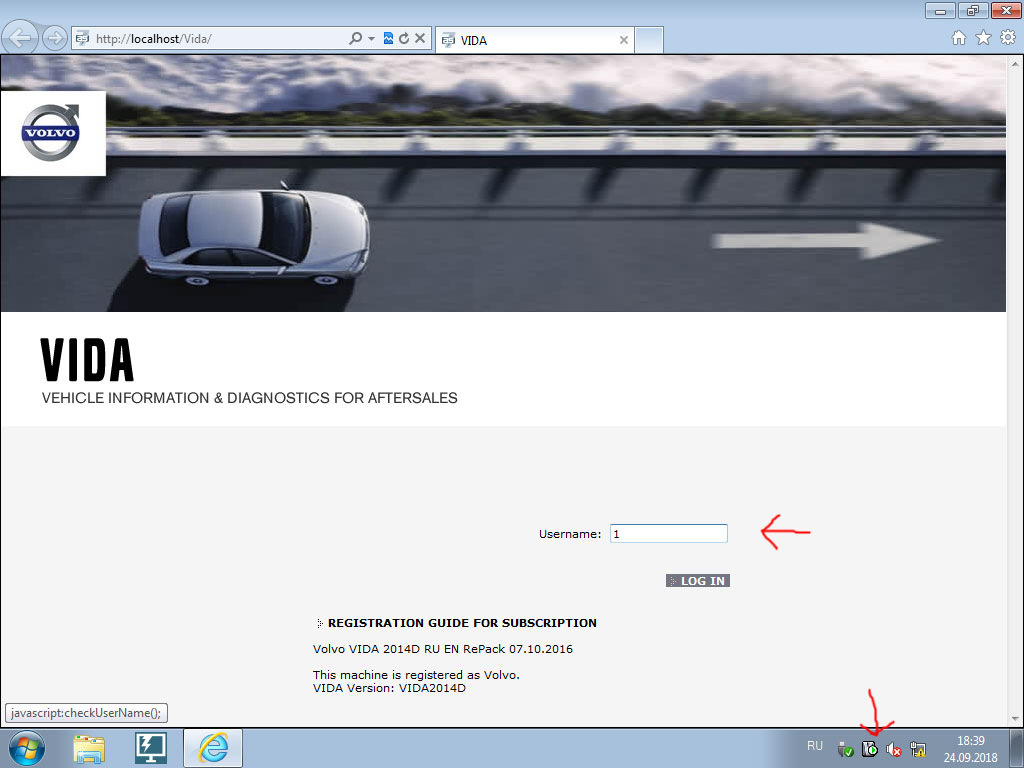Click the Show Desktop strip

1016,748
